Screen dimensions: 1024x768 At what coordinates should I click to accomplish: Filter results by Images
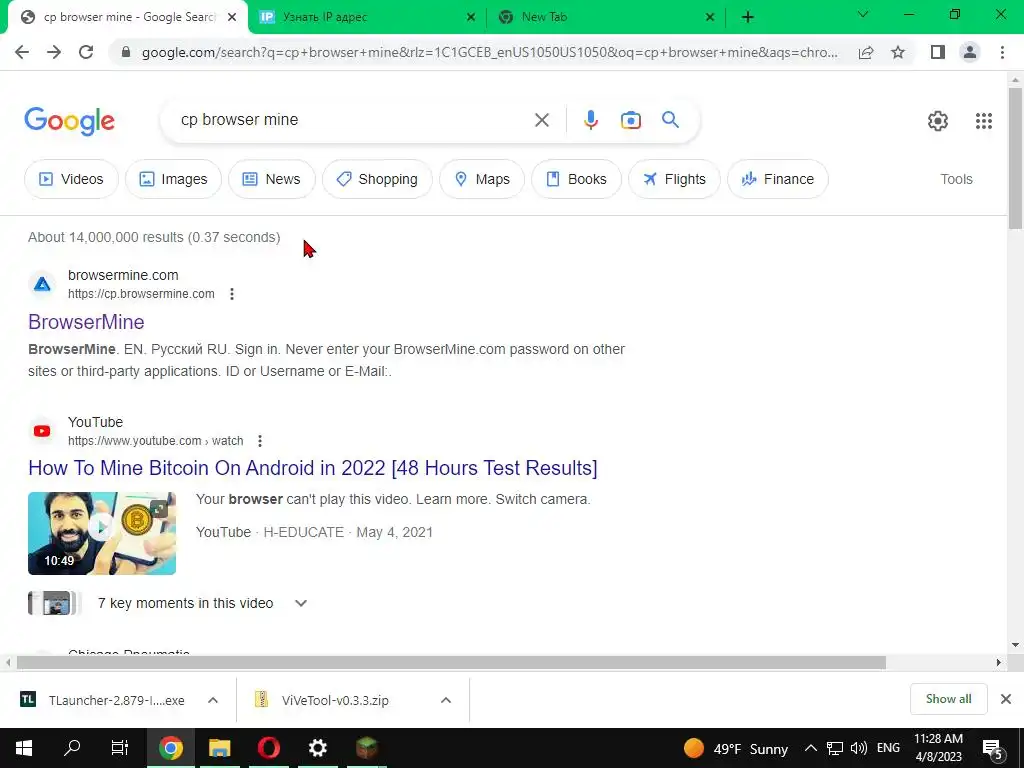(x=173, y=179)
